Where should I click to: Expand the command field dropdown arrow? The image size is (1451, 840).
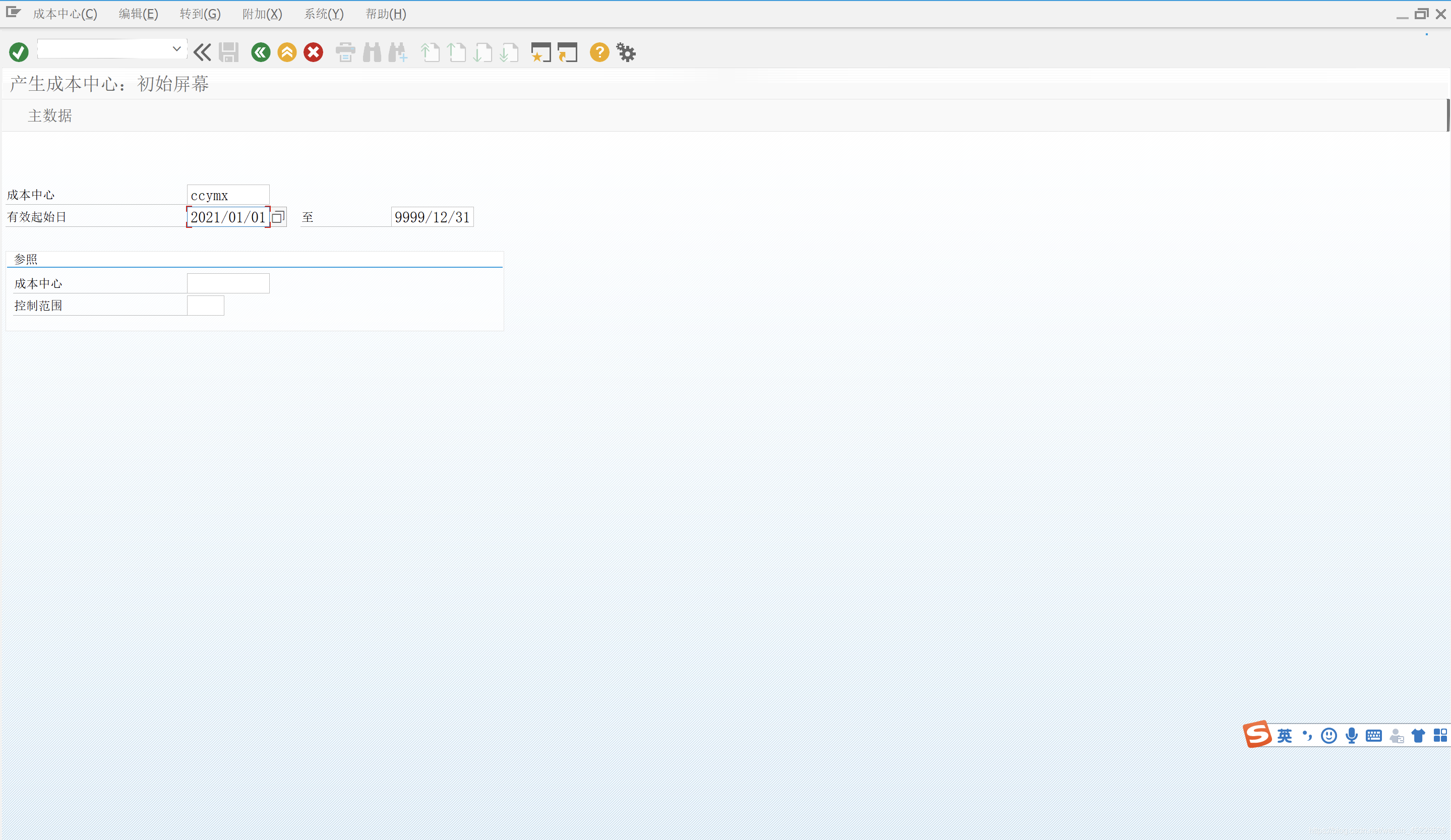point(177,49)
